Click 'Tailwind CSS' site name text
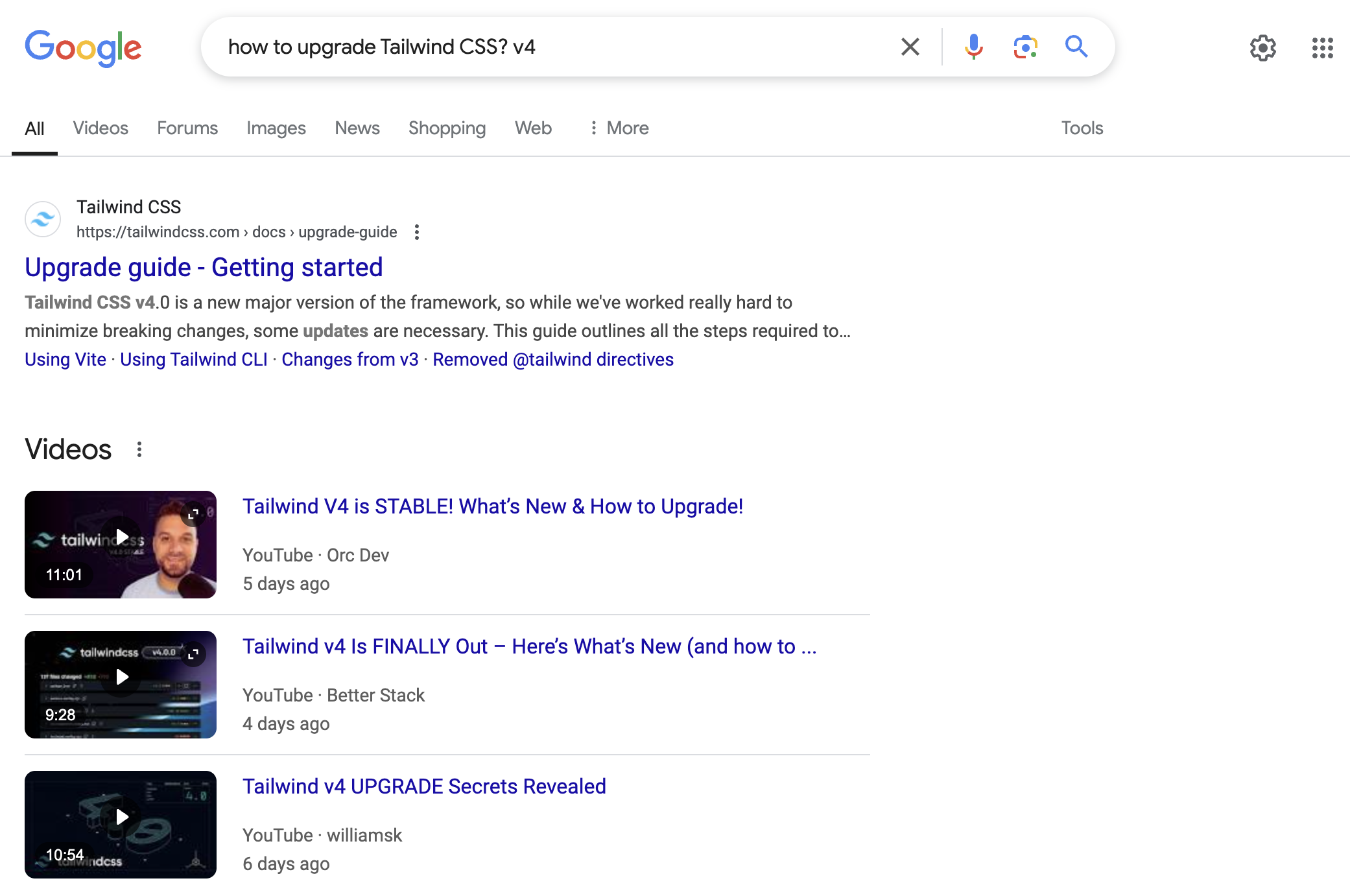The height and width of the screenshot is (896, 1350). (x=128, y=207)
